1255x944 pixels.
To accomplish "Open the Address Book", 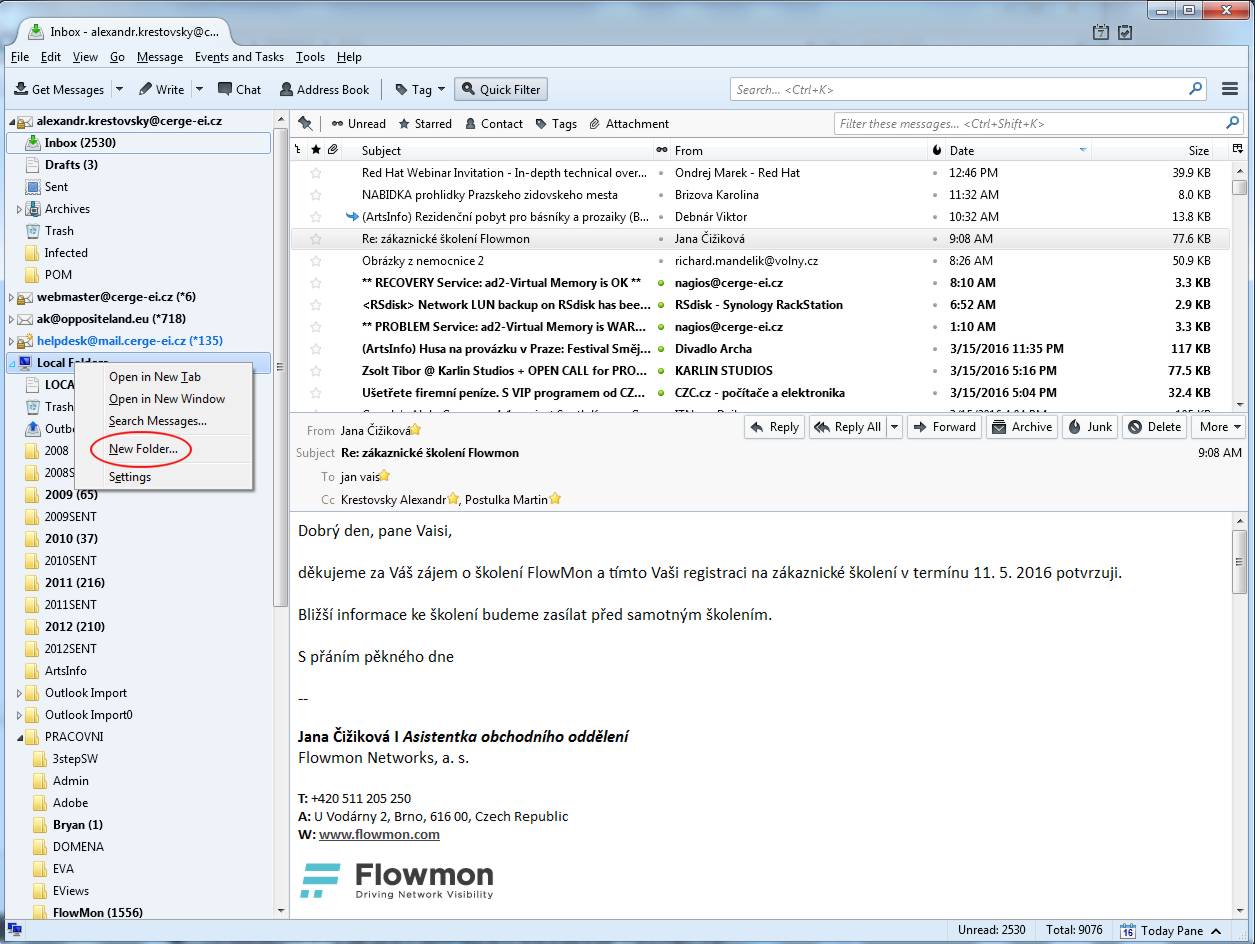I will click(x=325, y=89).
